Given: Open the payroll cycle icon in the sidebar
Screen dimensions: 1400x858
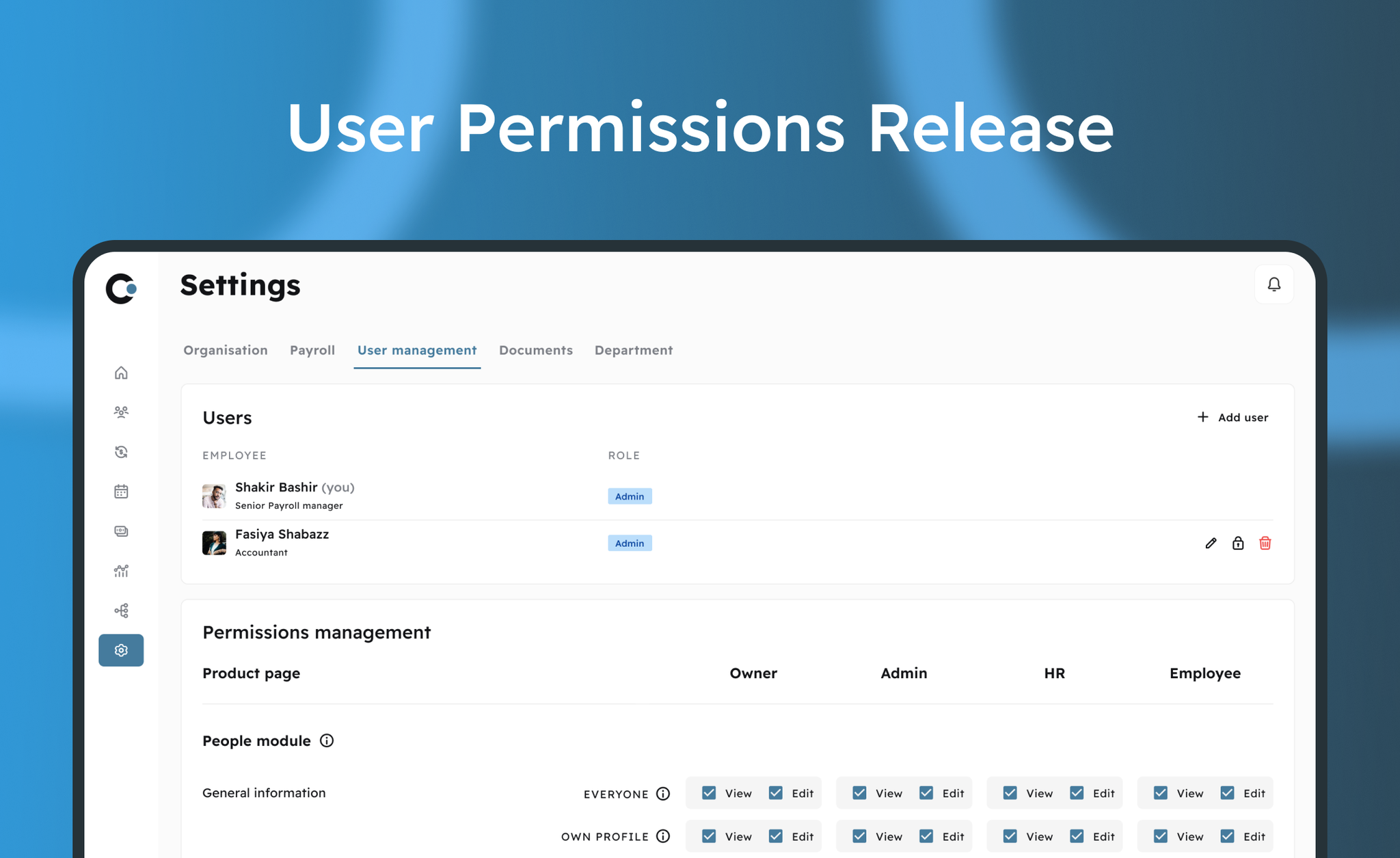Looking at the screenshot, I should click(121, 452).
